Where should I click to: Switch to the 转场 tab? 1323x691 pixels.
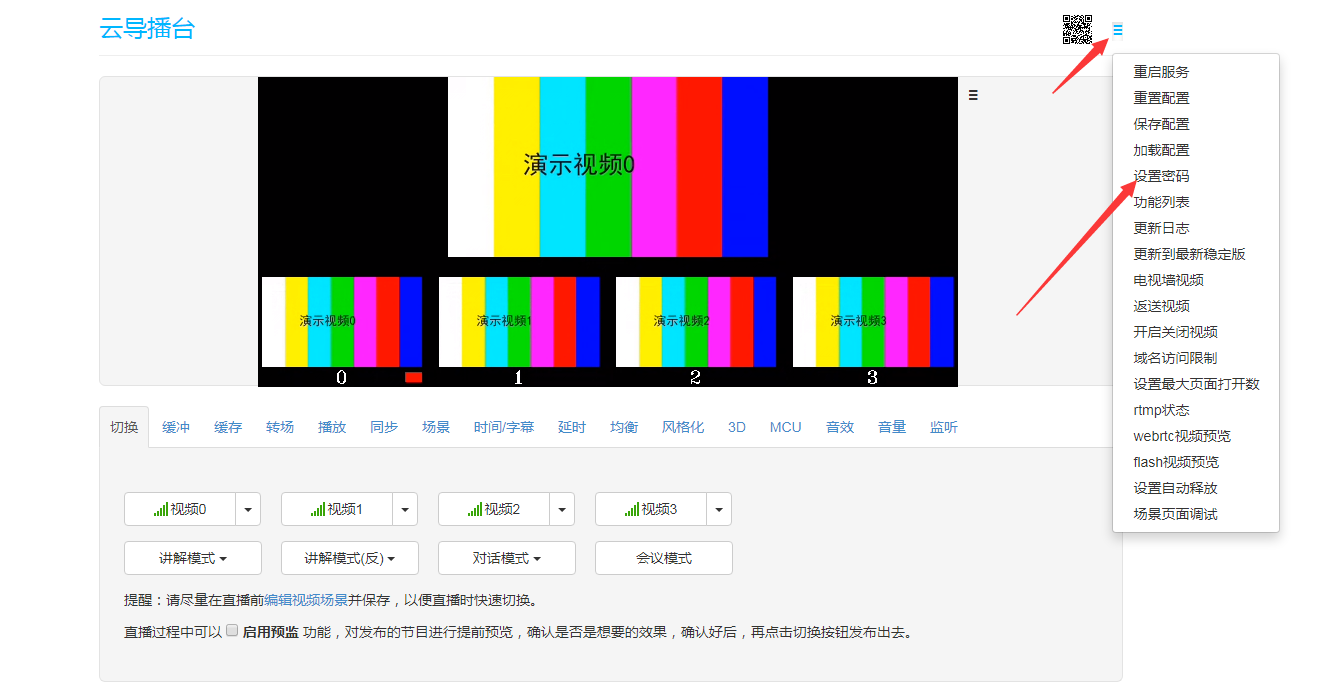[280, 427]
